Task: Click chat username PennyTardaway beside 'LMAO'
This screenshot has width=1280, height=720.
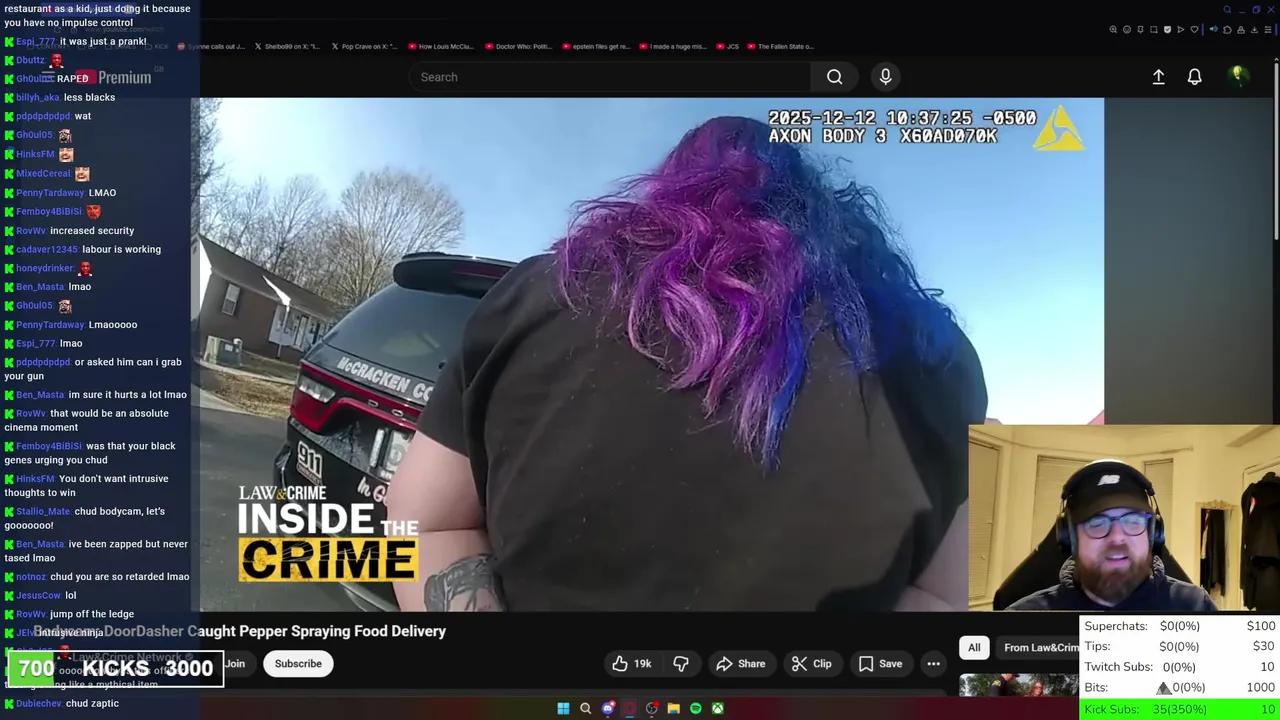Action: [x=50, y=193]
